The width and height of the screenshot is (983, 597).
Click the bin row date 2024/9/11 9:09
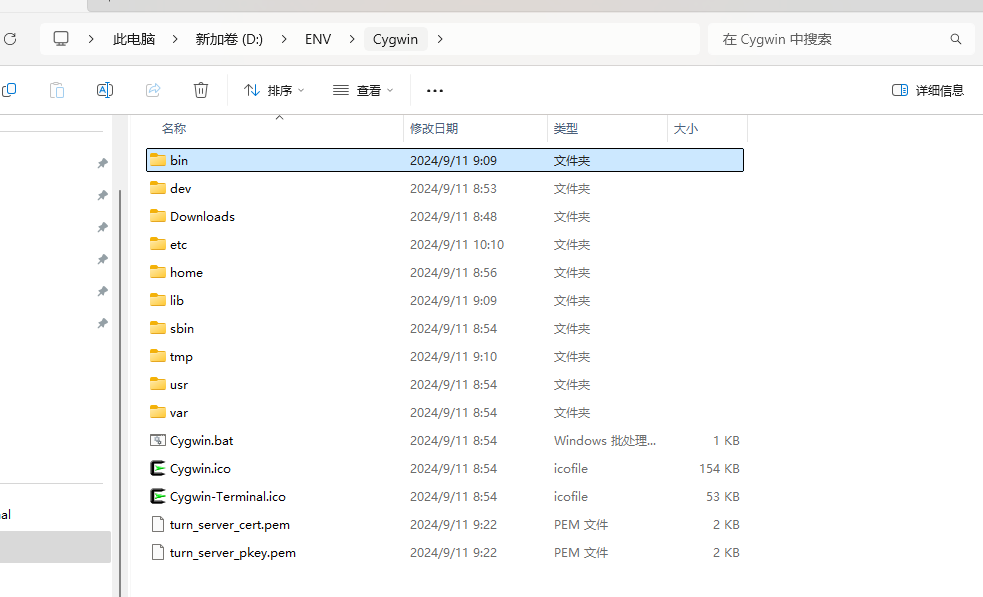pyautogui.click(x=453, y=160)
